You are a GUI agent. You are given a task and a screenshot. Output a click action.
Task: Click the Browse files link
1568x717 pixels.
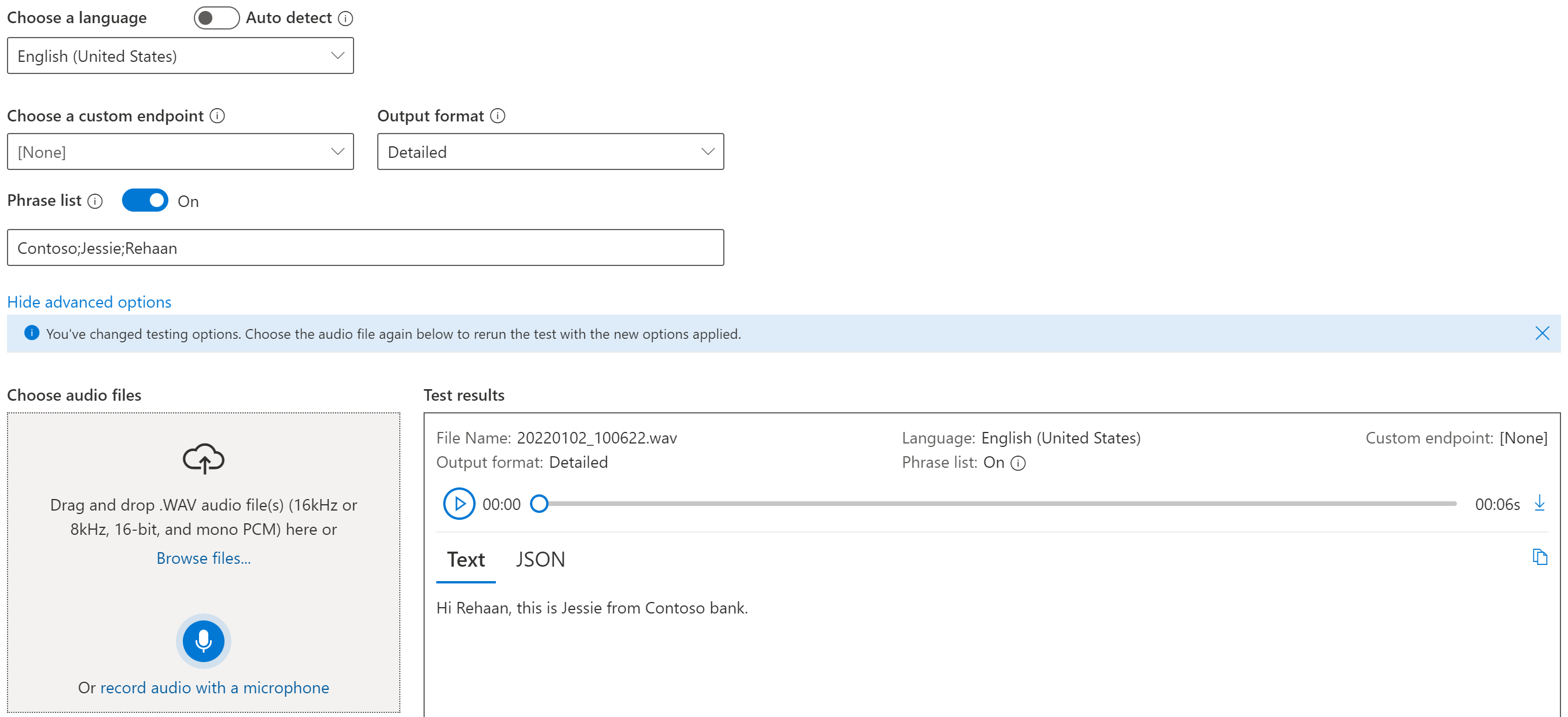pyautogui.click(x=203, y=558)
